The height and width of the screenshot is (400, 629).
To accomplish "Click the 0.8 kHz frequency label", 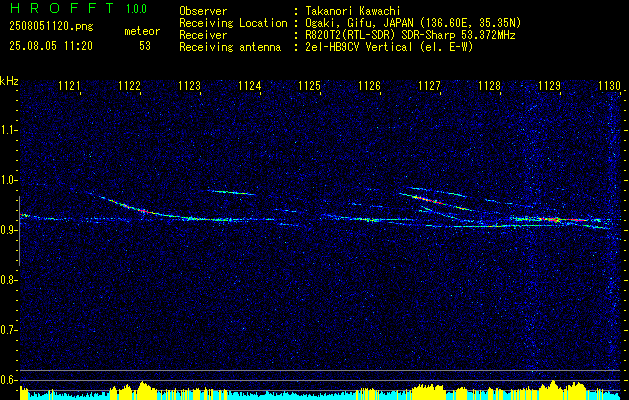I will (8, 280).
